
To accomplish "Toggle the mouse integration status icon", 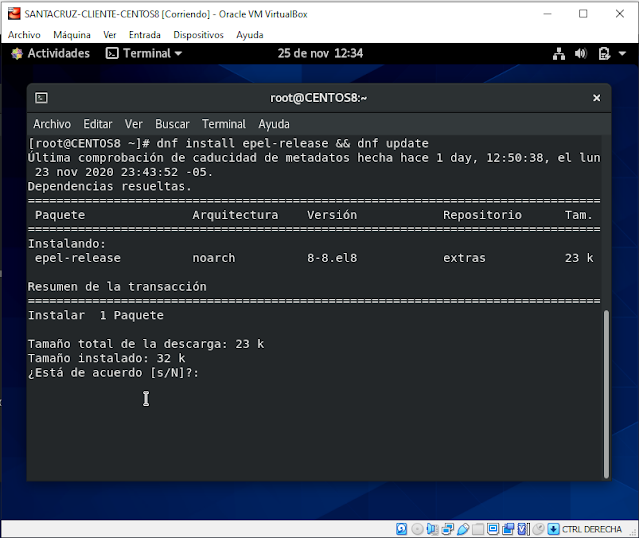I will [x=538, y=529].
